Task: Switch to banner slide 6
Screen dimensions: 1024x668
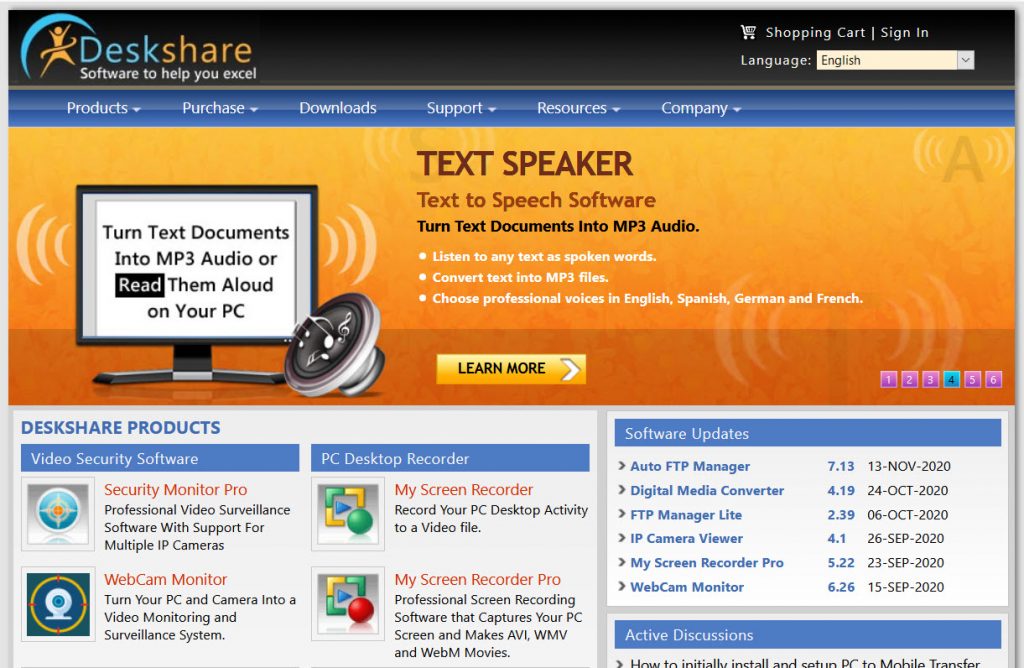Action: click(993, 379)
